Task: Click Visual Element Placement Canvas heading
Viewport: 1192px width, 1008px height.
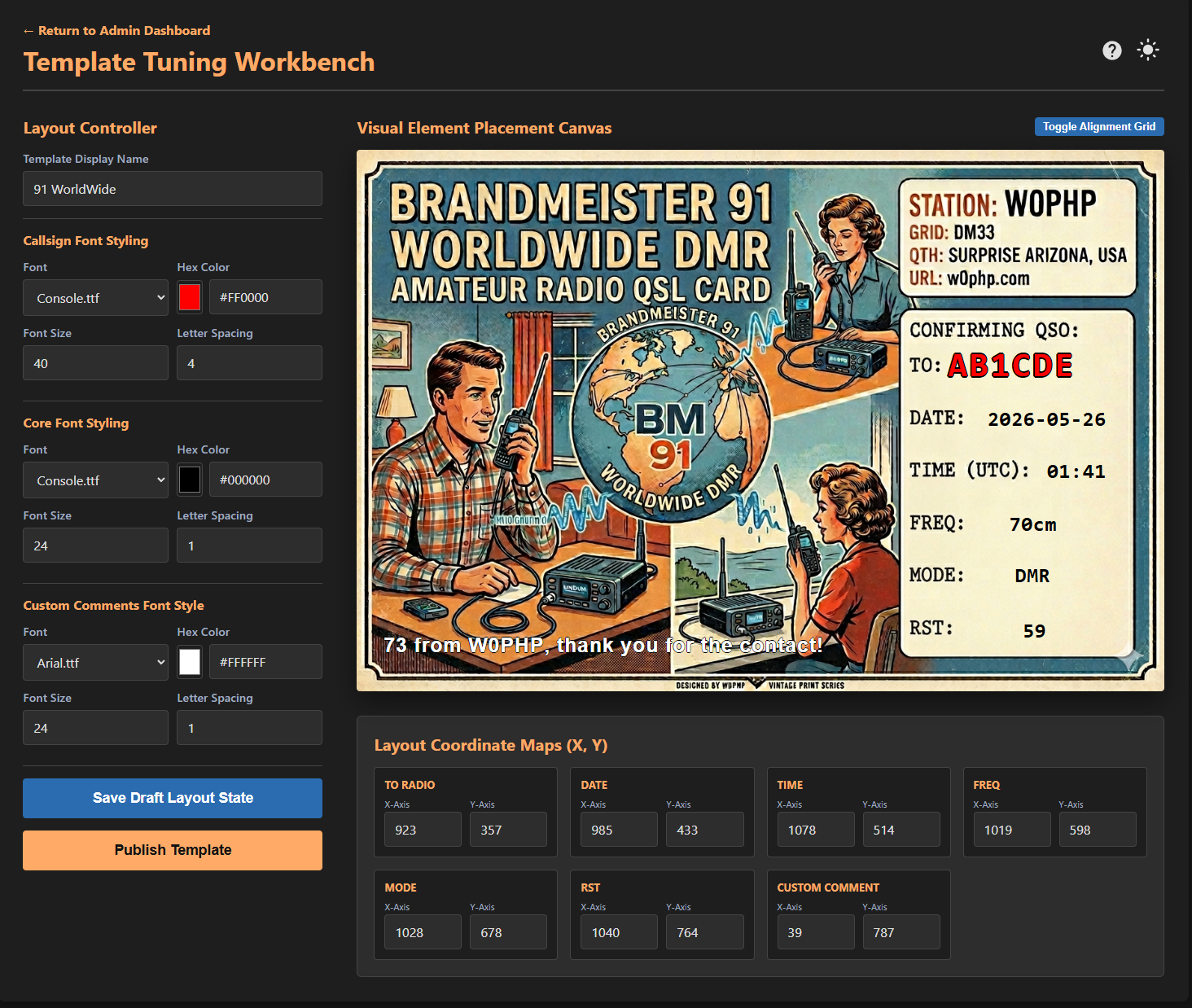Action: [484, 128]
